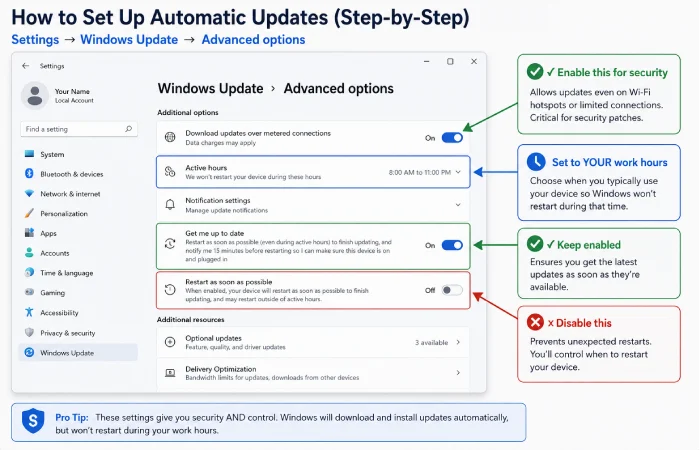Click the user profile avatar
Screen dimensions: 700x450
point(35,95)
